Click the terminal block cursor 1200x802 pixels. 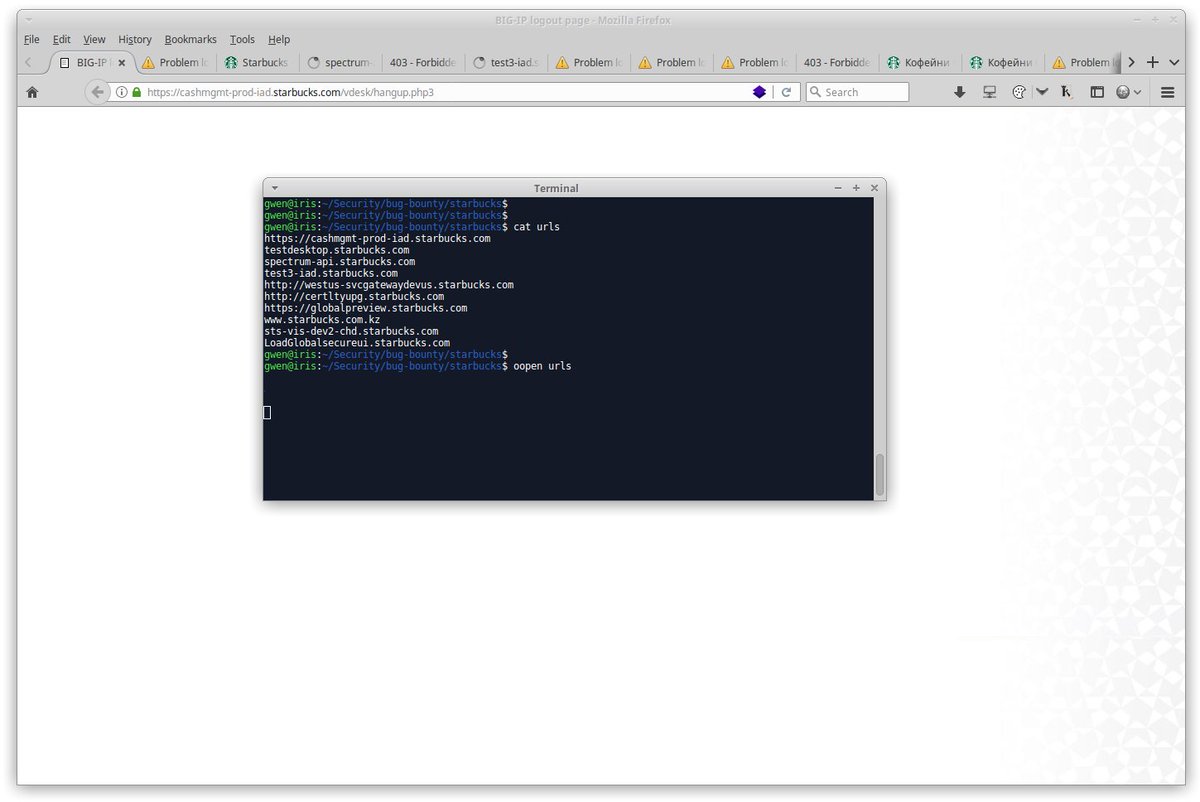point(267,412)
